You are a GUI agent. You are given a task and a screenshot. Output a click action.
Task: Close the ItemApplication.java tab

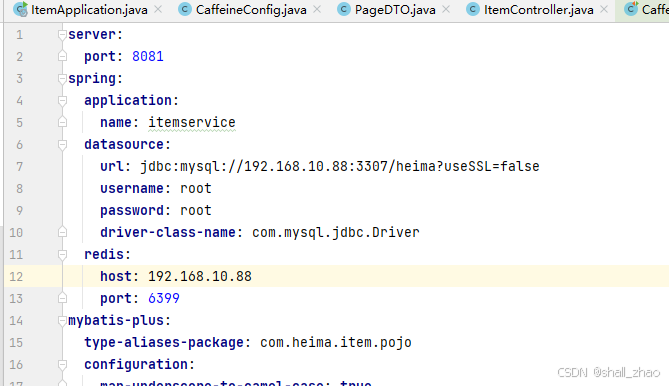coord(158,9)
